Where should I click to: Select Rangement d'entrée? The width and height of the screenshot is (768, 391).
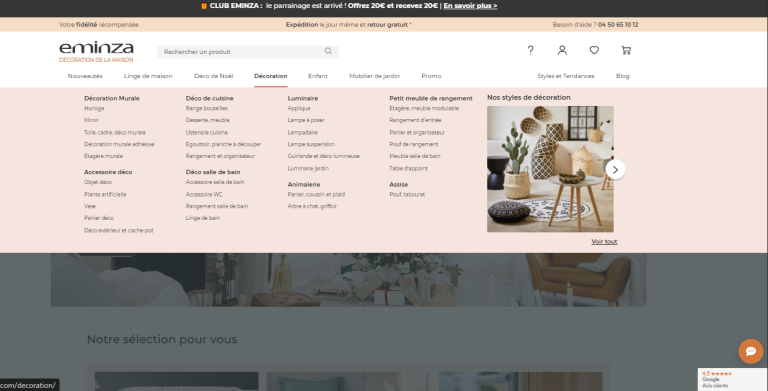415,120
